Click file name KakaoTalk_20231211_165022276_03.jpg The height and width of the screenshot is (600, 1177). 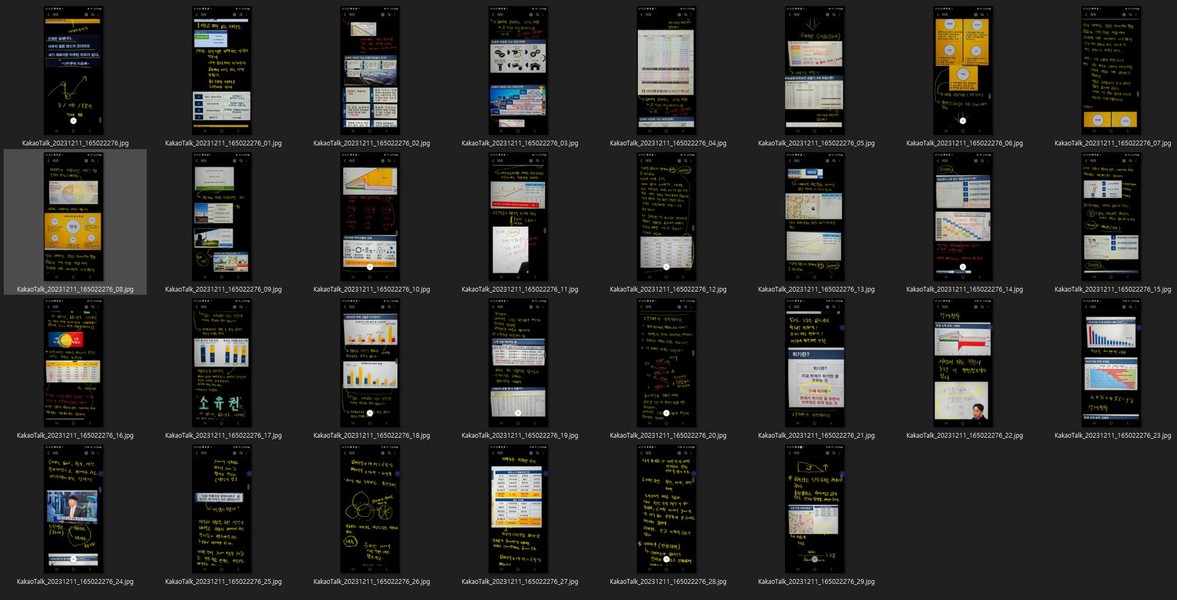pyautogui.click(x=520, y=143)
